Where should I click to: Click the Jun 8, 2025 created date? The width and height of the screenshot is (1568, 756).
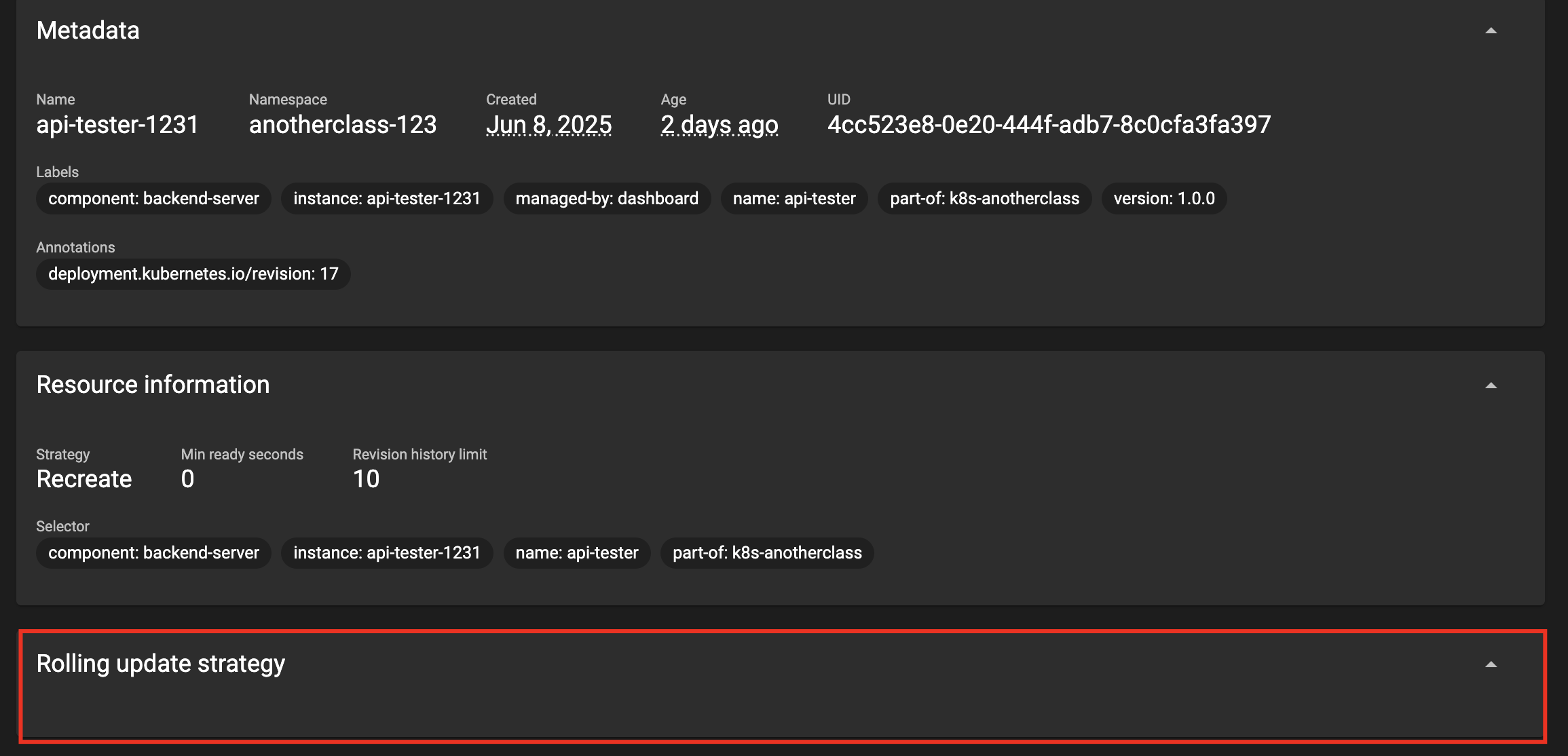click(x=548, y=125)
